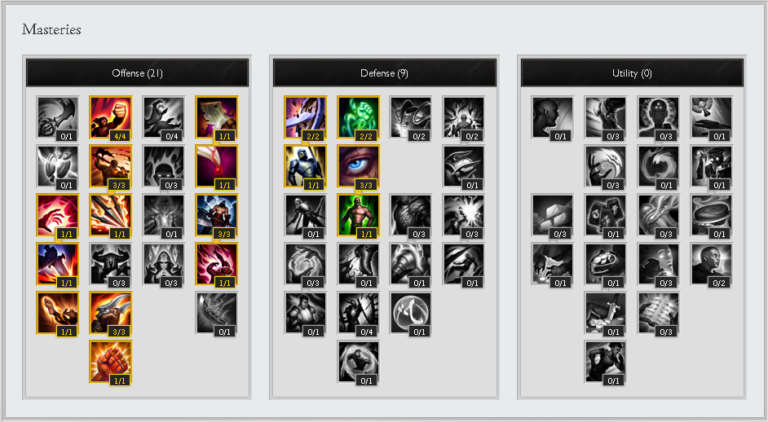768x422 pixels.
Task: Select the red fist mastery showing 4/4
Action: (x=110, y=117)
